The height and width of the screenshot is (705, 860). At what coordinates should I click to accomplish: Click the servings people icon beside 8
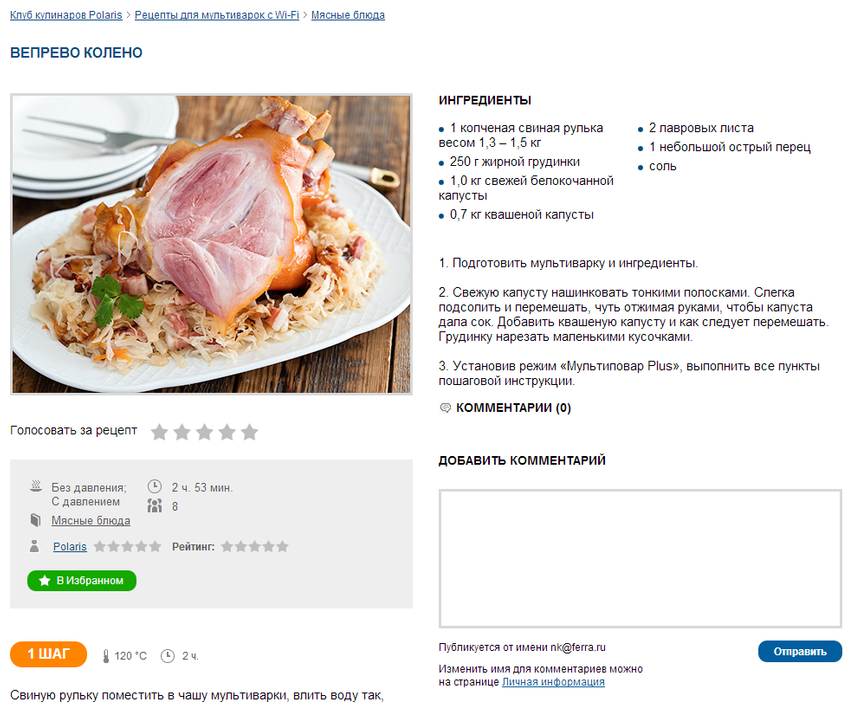155,505
